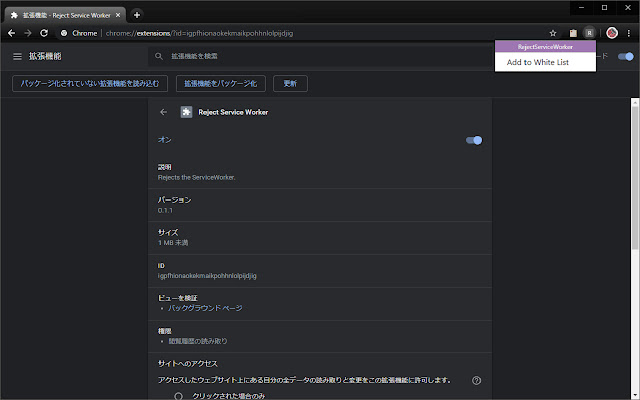Screen dimensions: 640x400
Task: Click the 拡張機能をパッケージ化 button
Action: pos(221,84)
